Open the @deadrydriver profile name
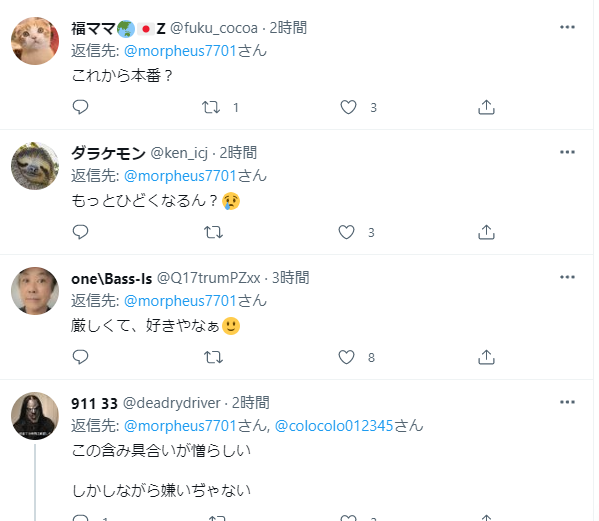Screen dimensions: 599x521 tap(94, 403)
